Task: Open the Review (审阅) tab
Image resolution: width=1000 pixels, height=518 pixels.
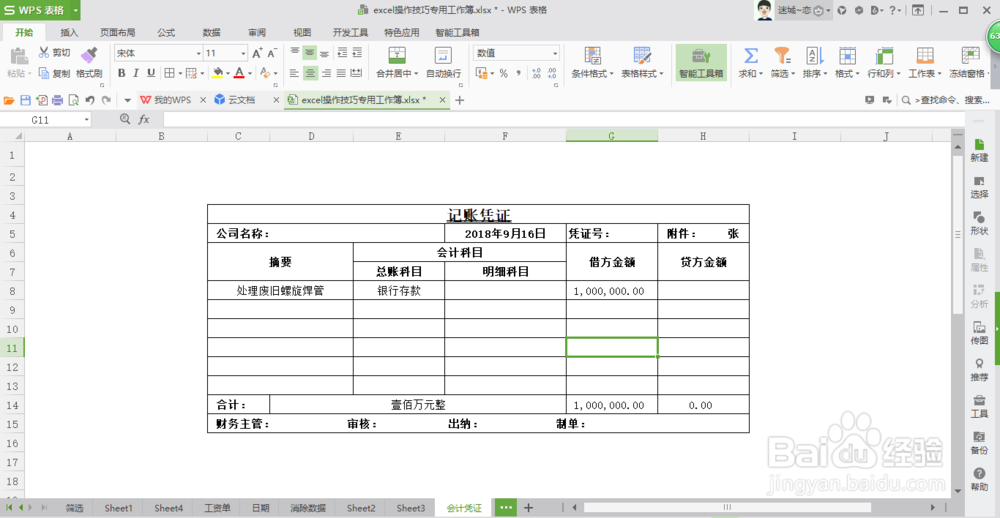Action: [x=257, y=33]
